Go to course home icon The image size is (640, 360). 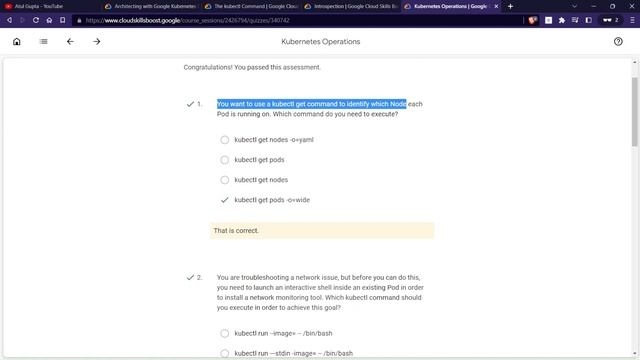coord(17,42)
